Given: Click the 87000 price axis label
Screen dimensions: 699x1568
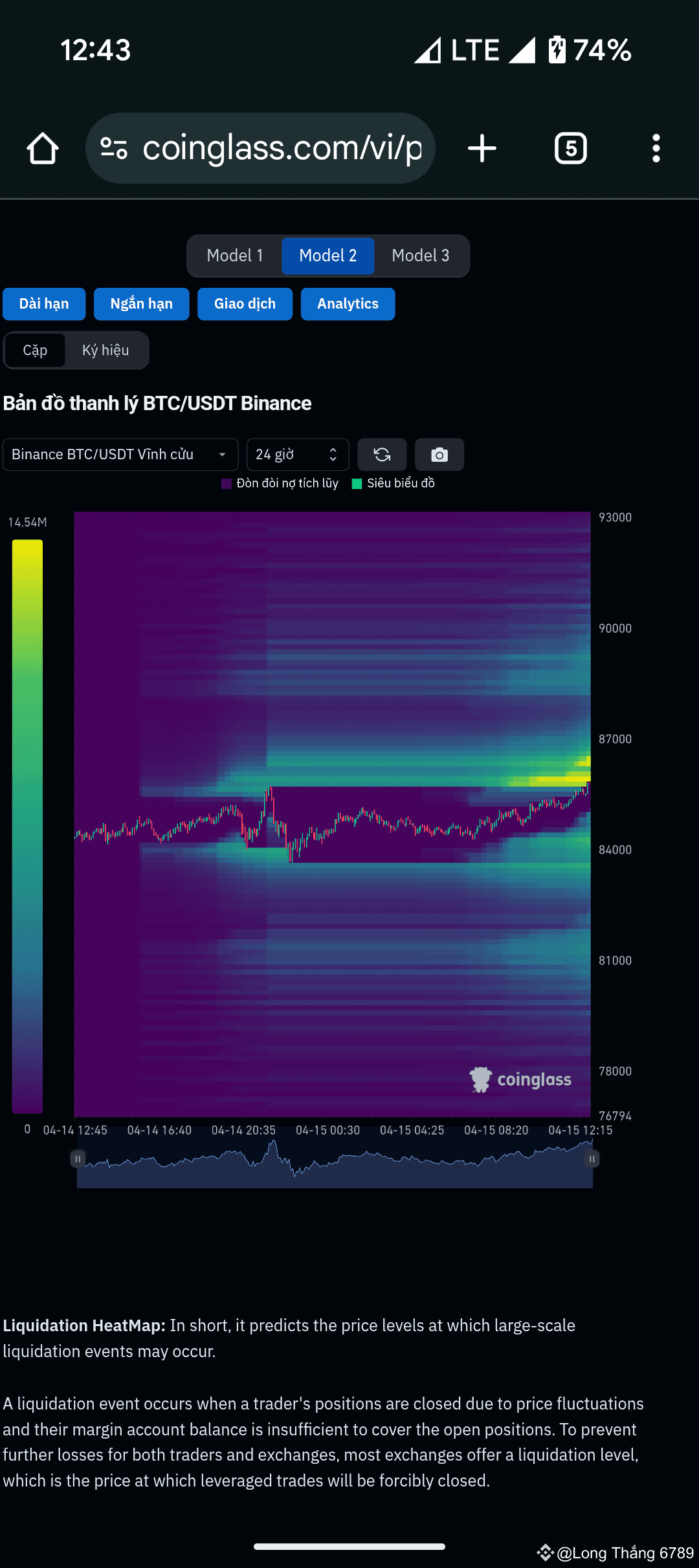Looking at the screenshot, I should click(x=615, y=739).
